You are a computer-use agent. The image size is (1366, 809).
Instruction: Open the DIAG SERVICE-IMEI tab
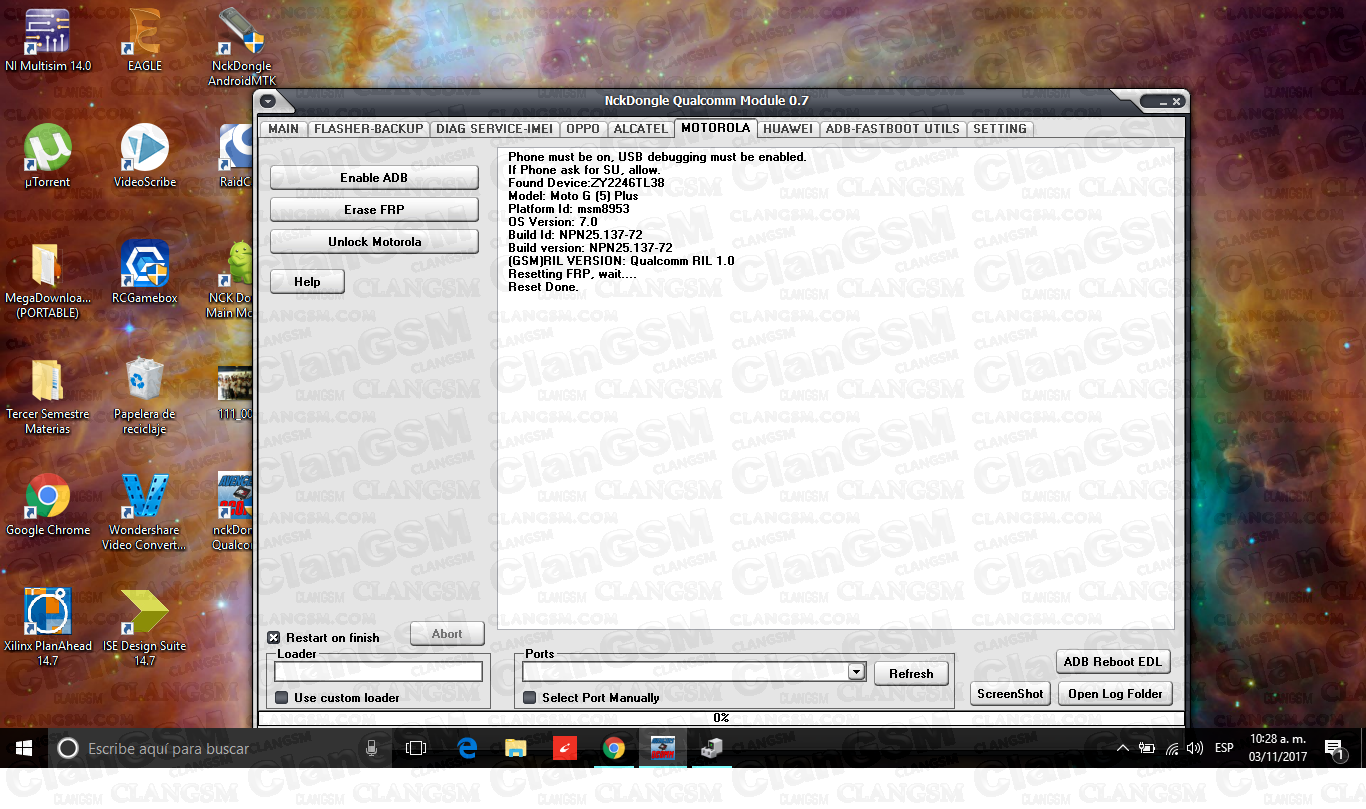[x=495, y=129]
